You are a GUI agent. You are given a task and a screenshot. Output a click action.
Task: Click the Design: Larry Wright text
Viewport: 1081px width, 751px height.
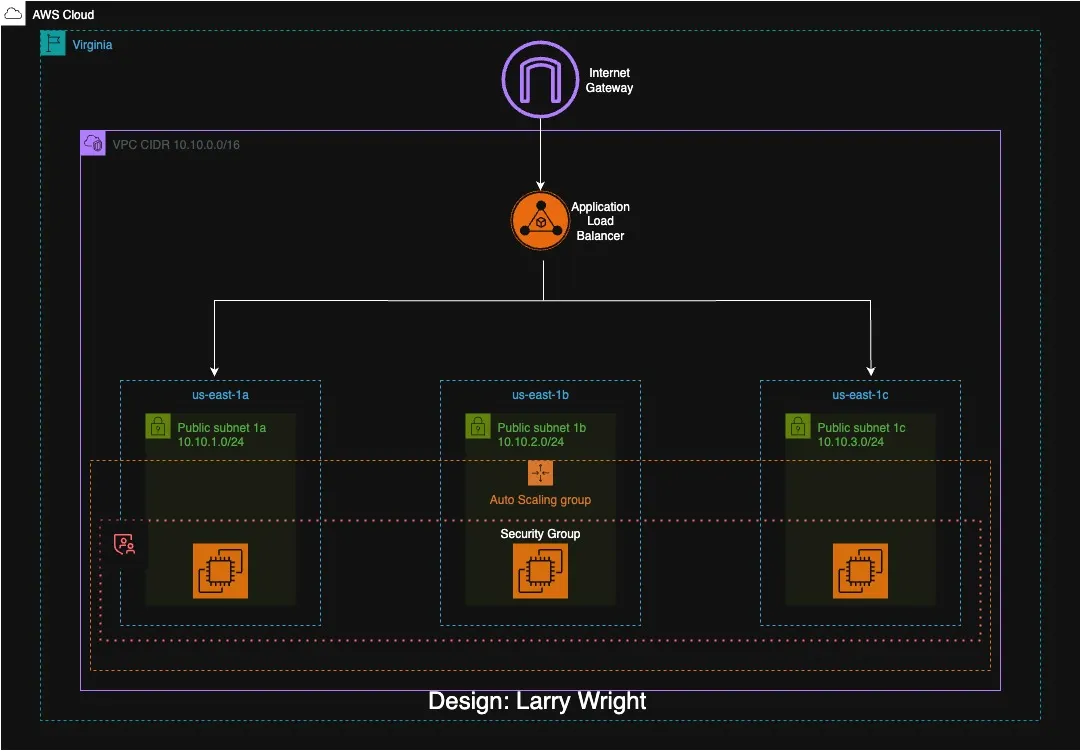[x=538, y=701]
